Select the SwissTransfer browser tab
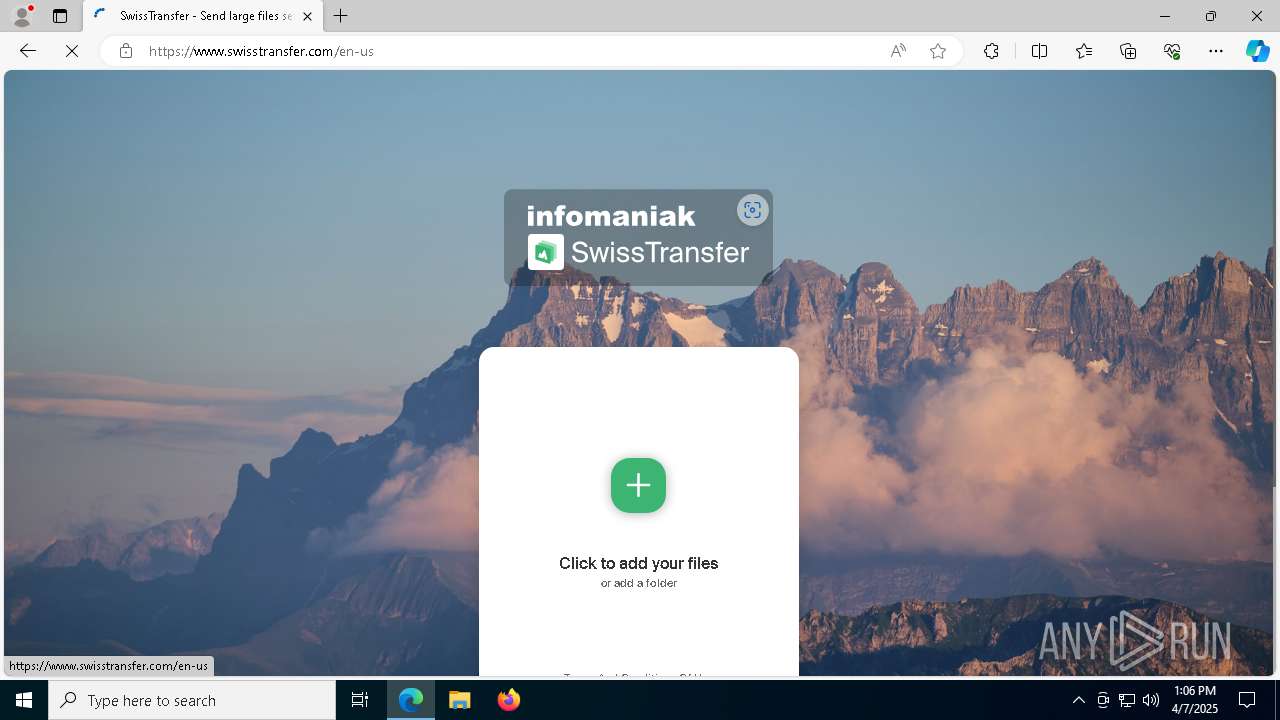 coord(203,16)
